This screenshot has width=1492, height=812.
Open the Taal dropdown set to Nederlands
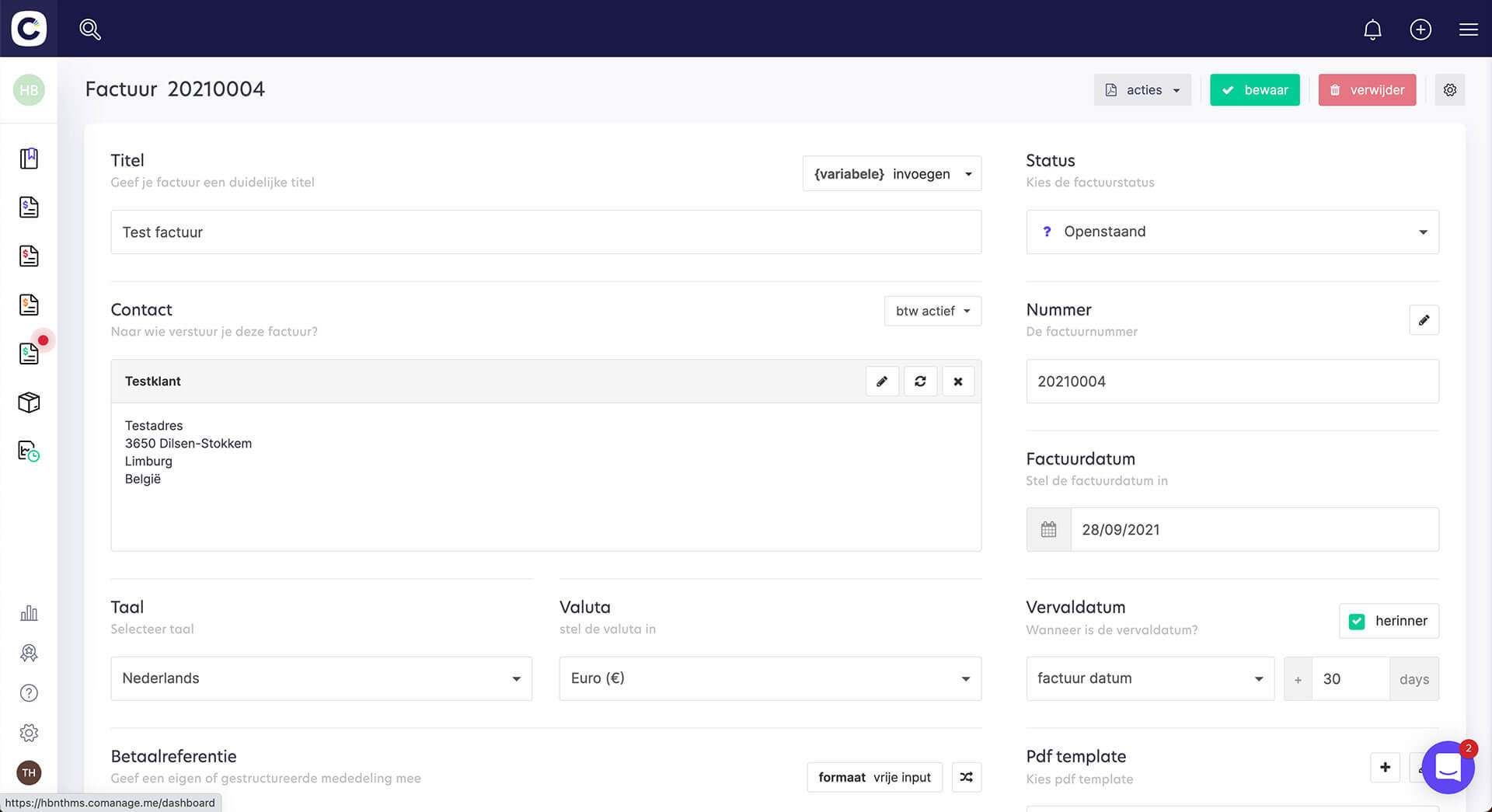click(x=321, y=678)
